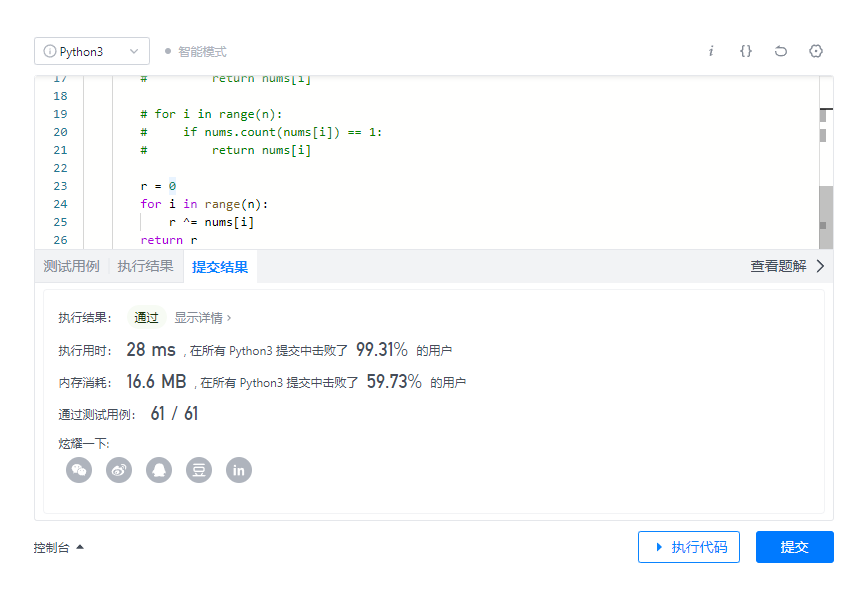Click the curly braces format code icon
This screenshot has width=853, height=600.
[746, 51]
